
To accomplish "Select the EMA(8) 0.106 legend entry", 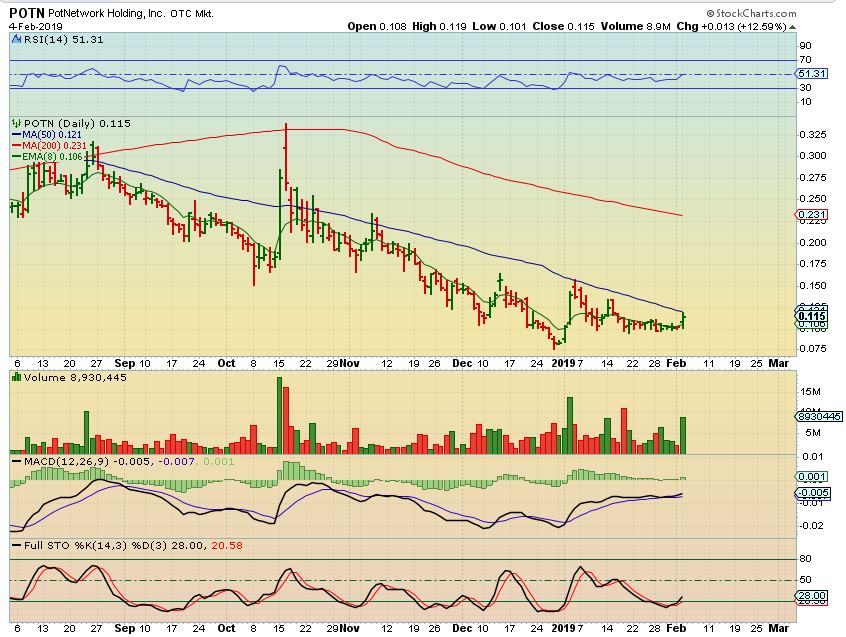I will click(x=47, y=157).
